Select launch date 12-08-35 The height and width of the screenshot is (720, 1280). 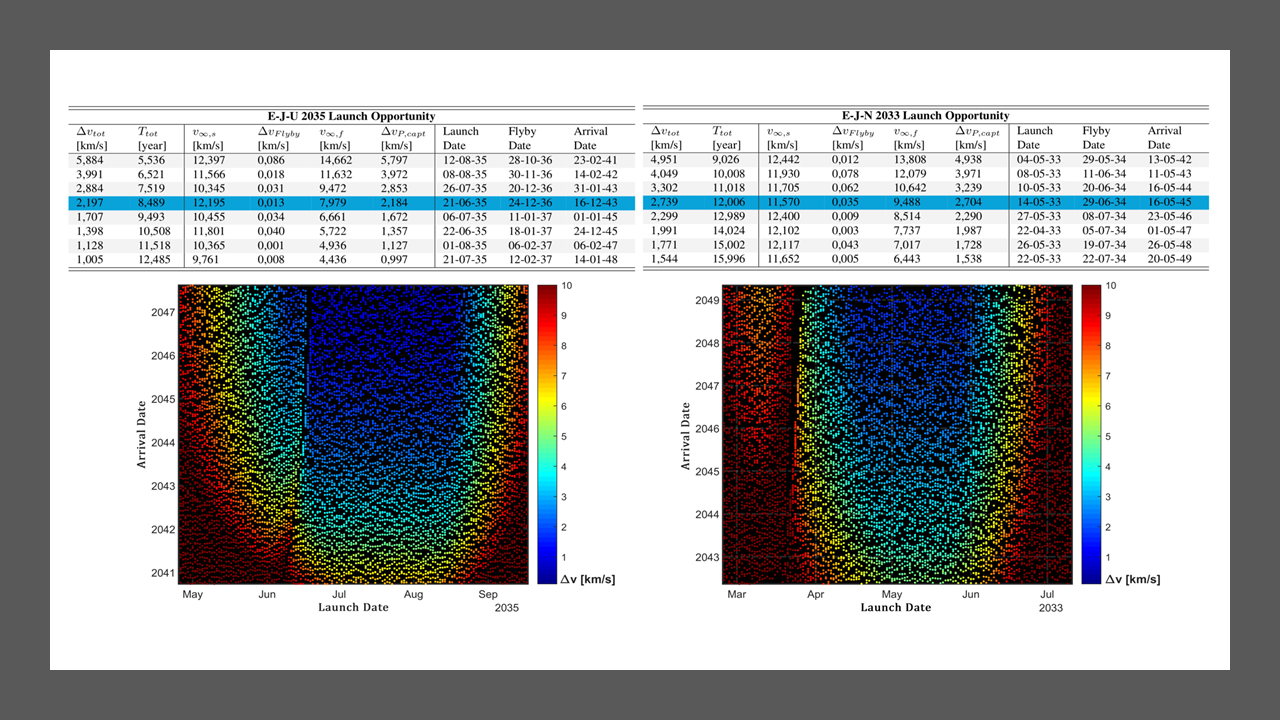pyautogui.click(x=465, y=160)
